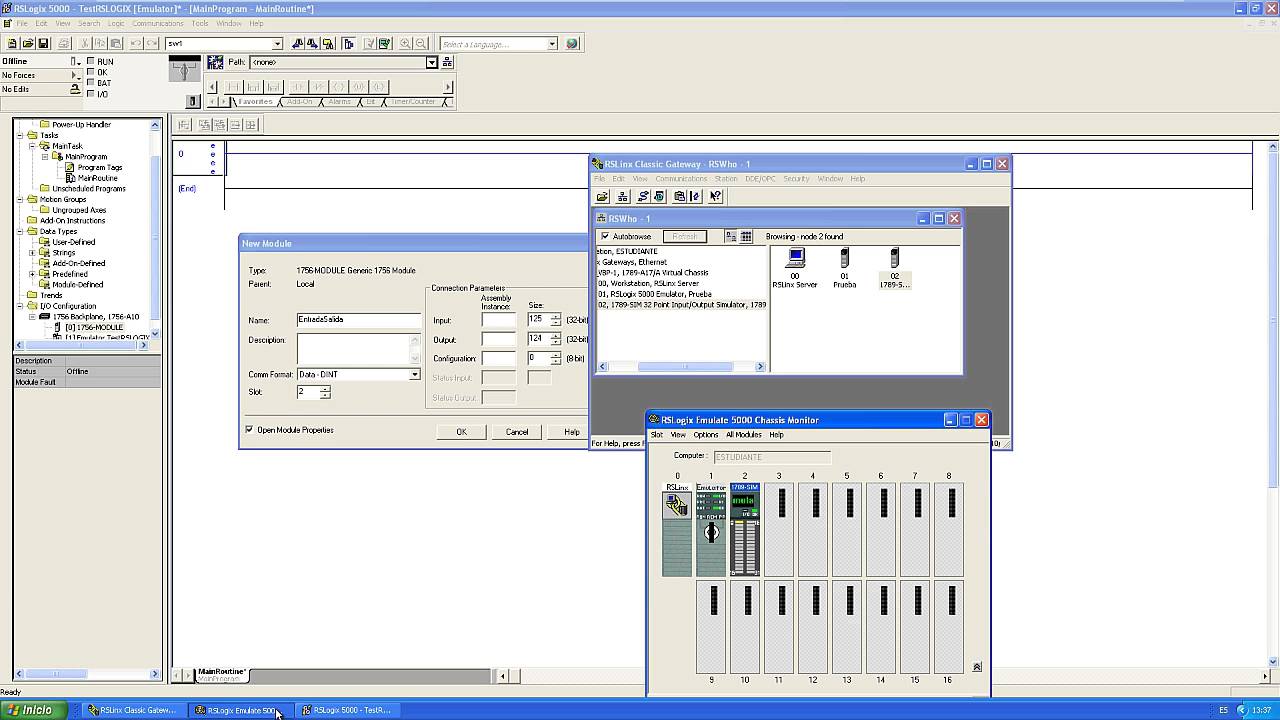This screenshot has width=1280, height=720.
Task: Open the Tools menu in RSLogix 5000
Action: tap(200, 23)
